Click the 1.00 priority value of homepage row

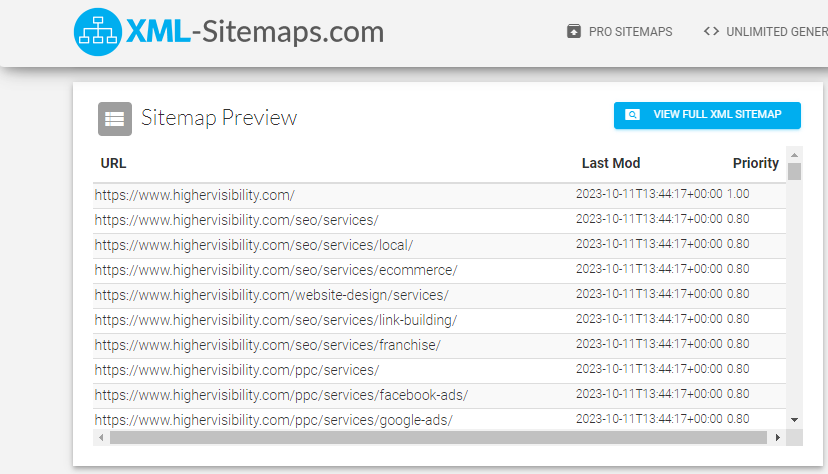(x=738, y=194)
